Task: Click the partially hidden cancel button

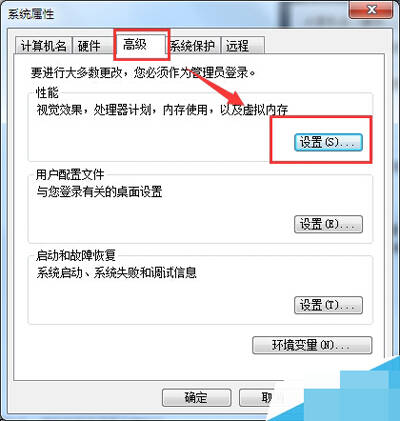Action: pos(258,397)
